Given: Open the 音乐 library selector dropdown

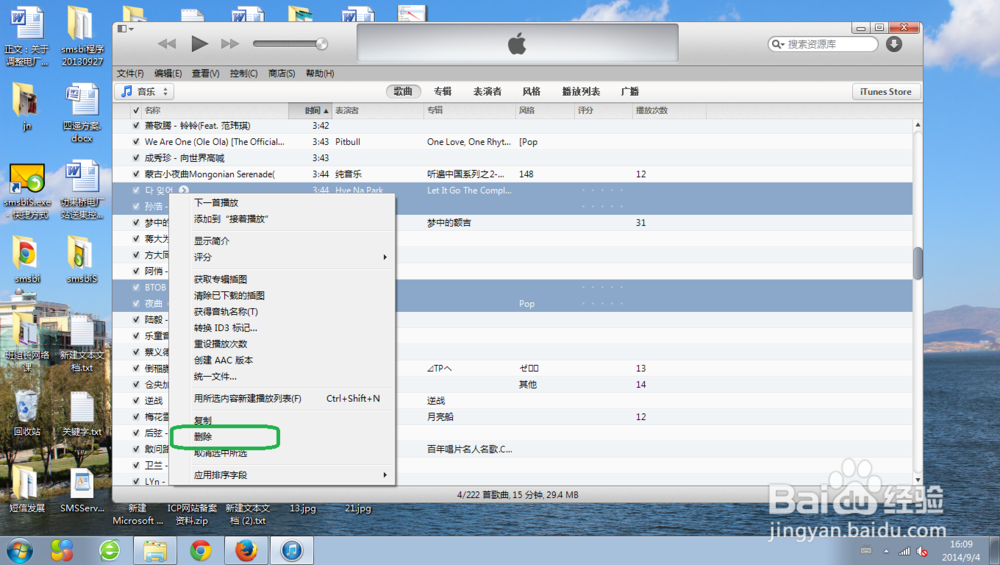Looking at the screenshot, I should point(145,91).
